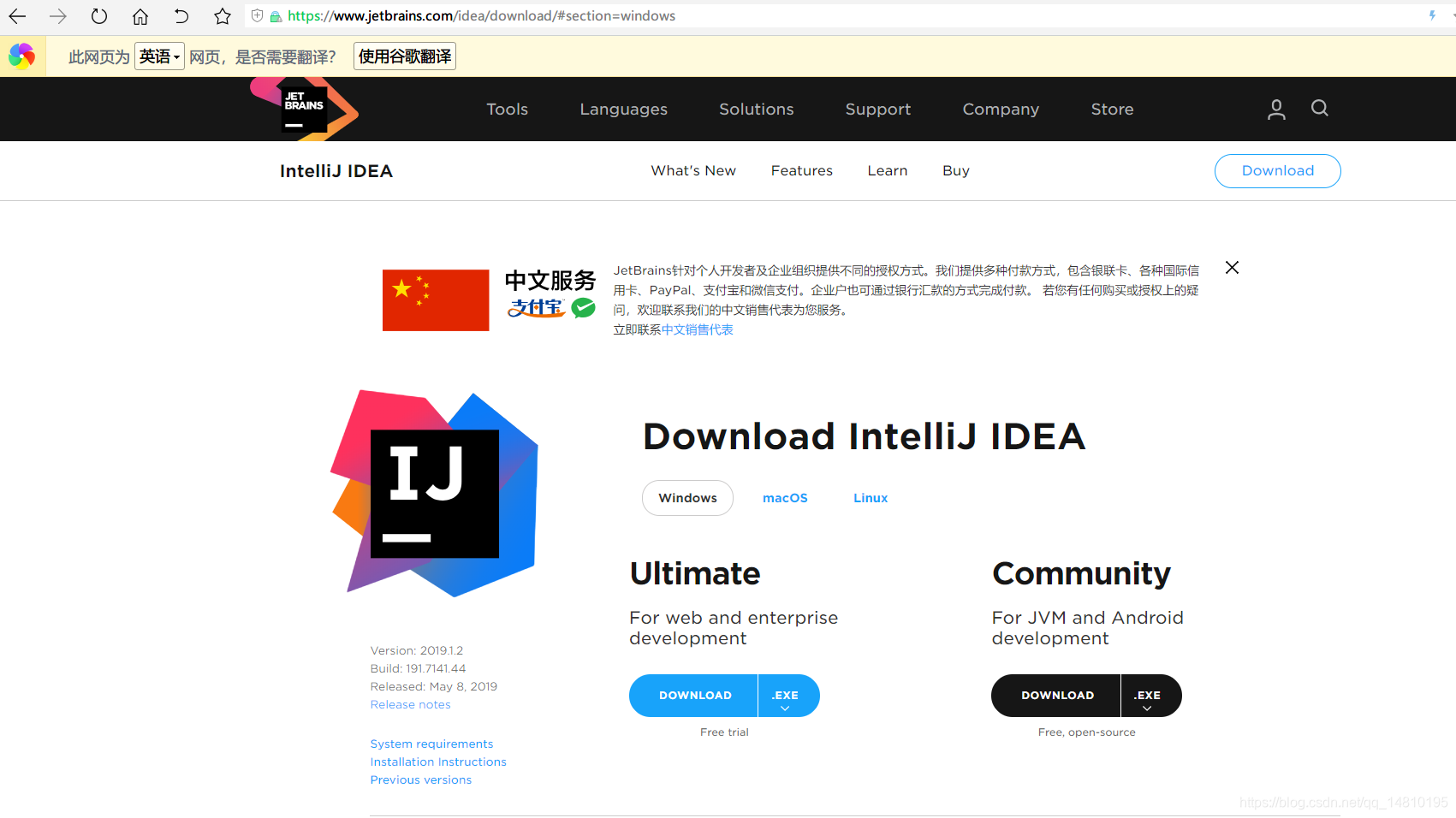Open the user account icon
This screenshot has width=1456, height=818.
1276,109
